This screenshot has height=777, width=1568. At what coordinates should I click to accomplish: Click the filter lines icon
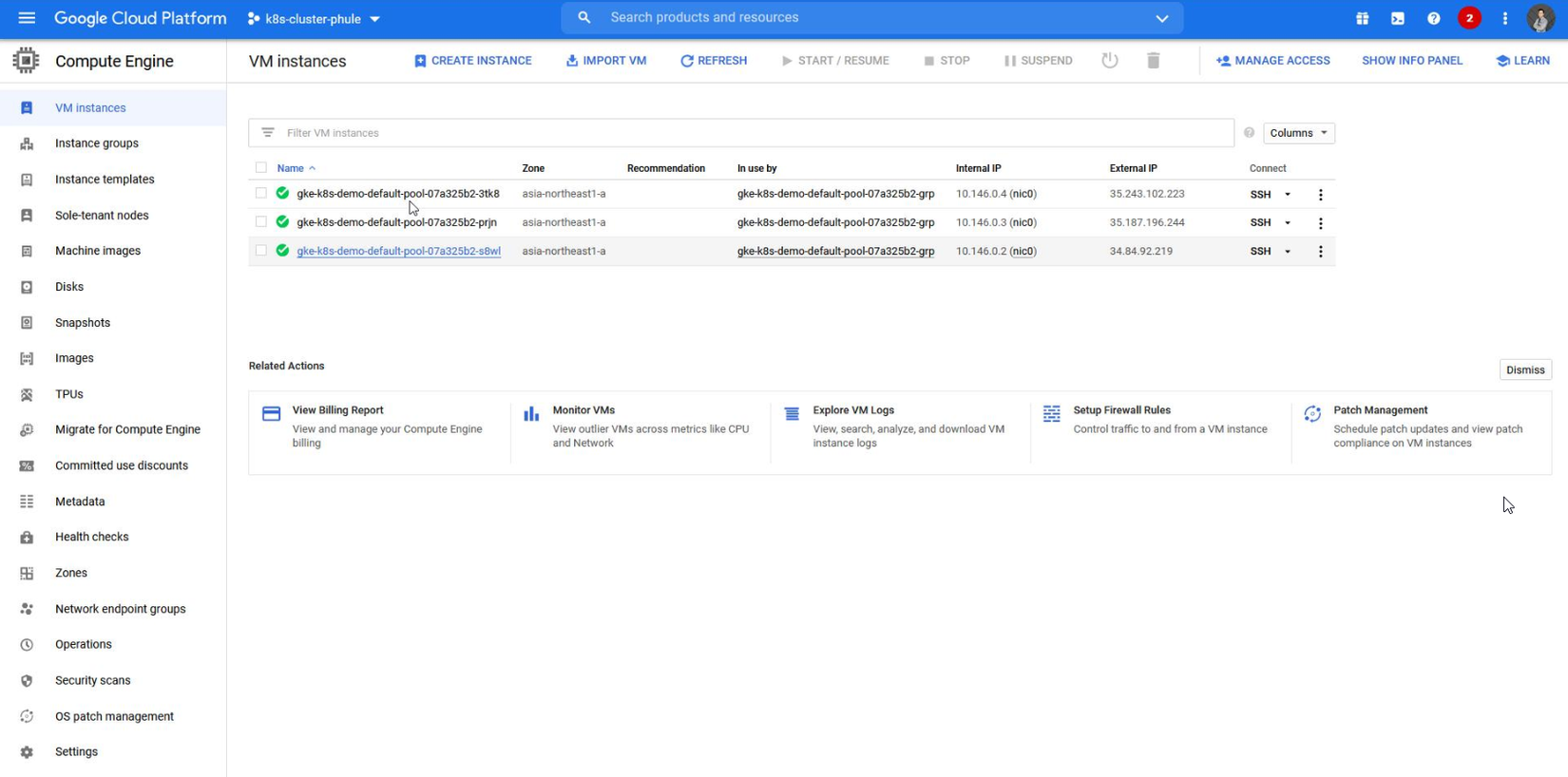click(268, 133)
